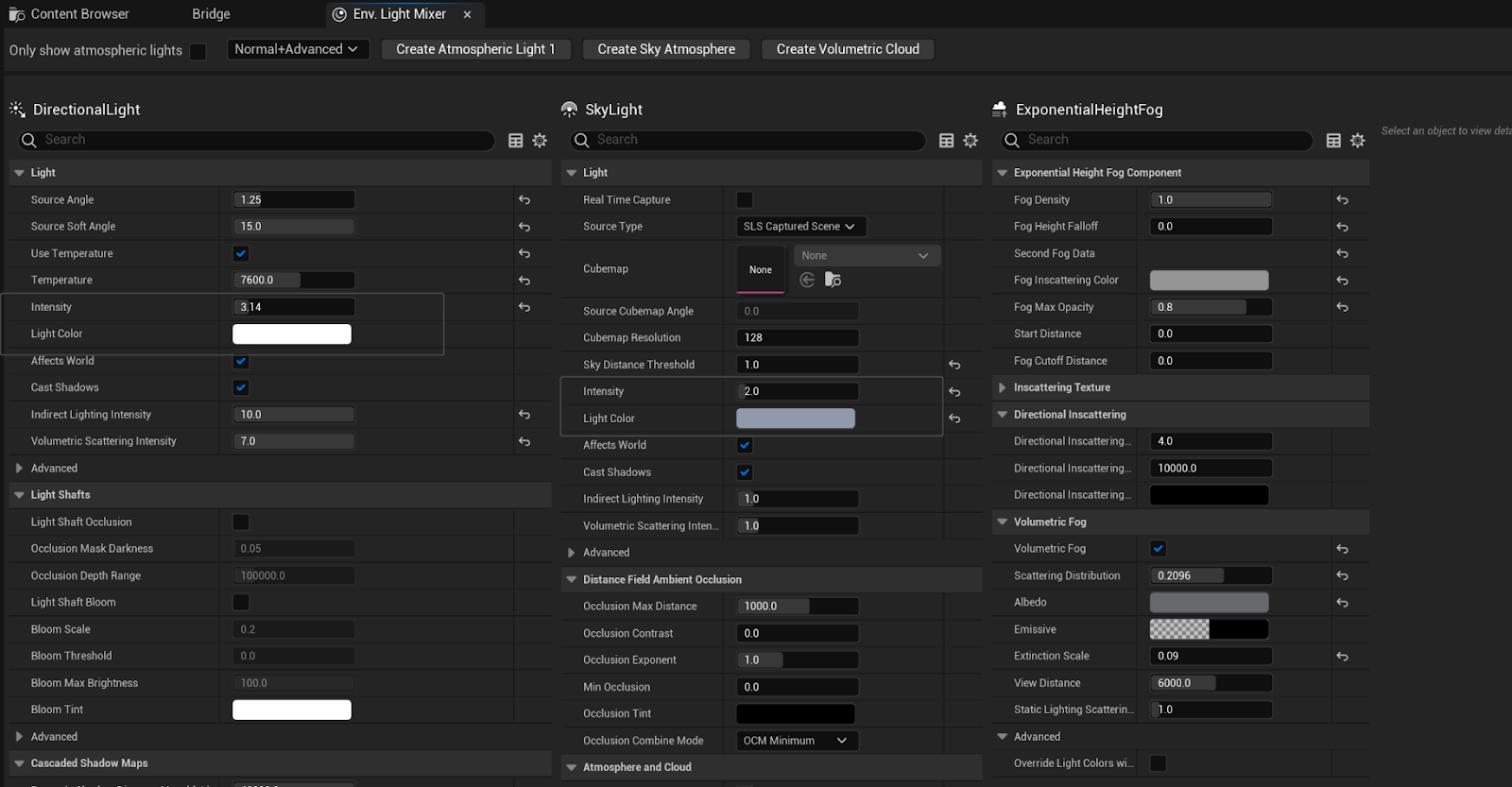Click browse-to-asset icon under Cubemap
The height and width of the screenshot is (787, 1512).
[833, 280]
